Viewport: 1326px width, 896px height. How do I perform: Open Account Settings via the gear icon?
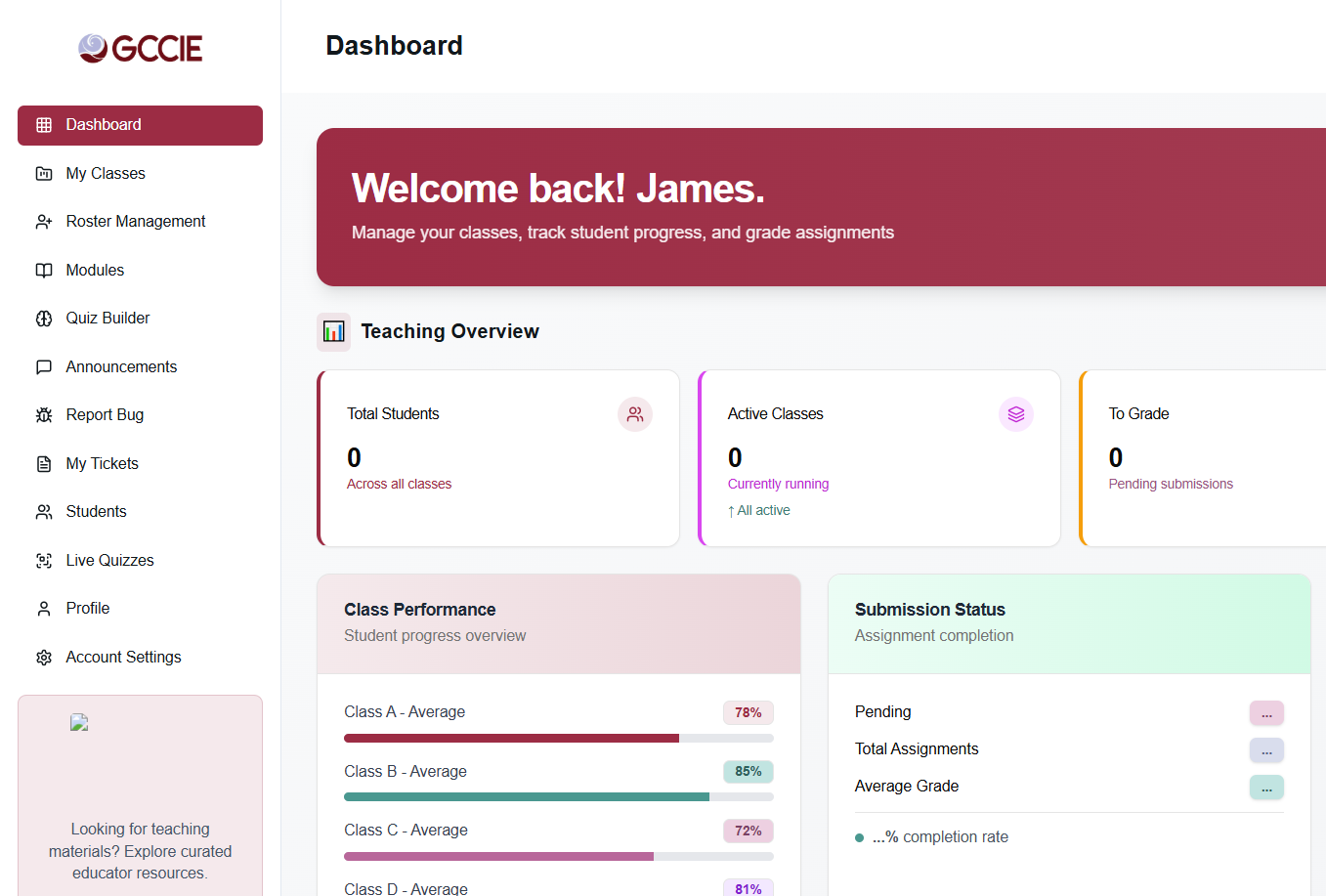point(44,657)
